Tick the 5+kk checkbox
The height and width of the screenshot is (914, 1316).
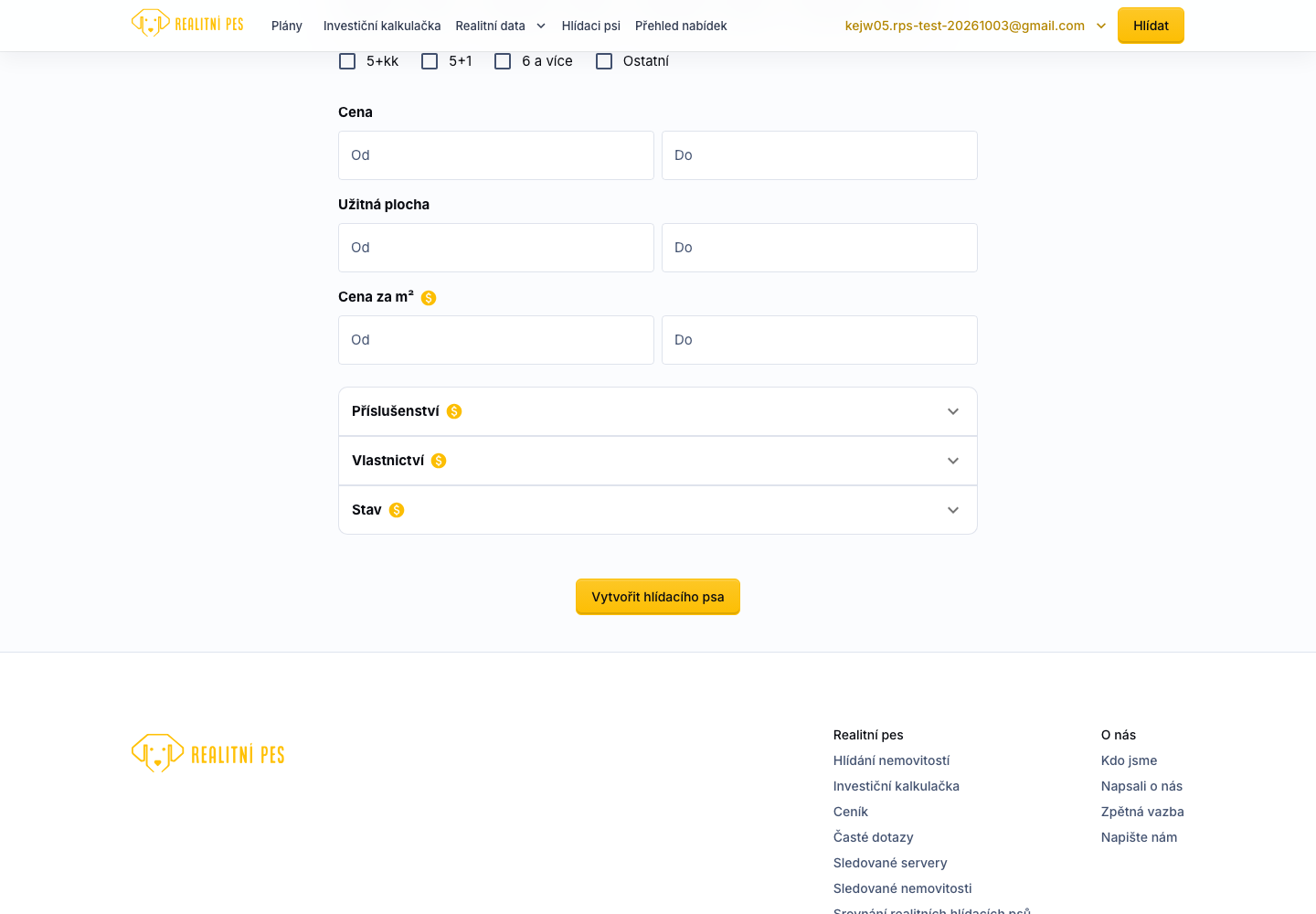(x=347, y=61)
